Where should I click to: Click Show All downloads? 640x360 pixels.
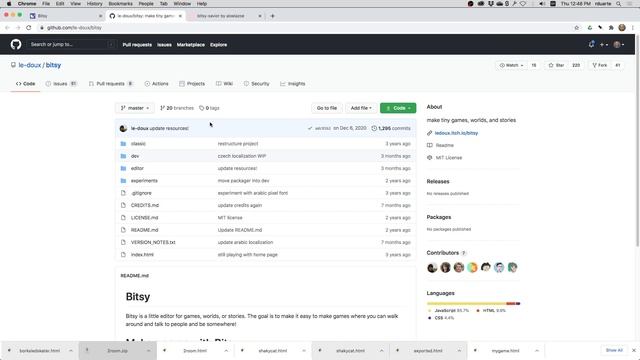pos(614,350)
